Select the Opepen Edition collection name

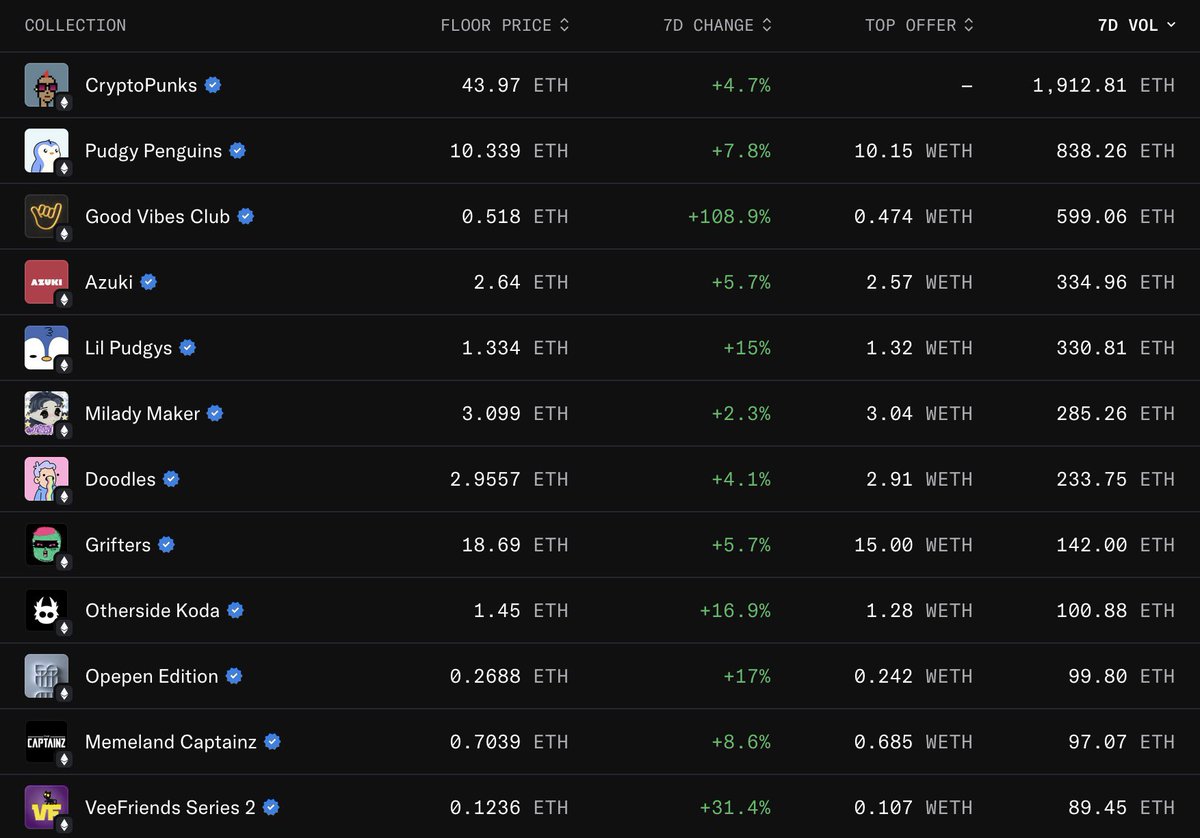152,676
